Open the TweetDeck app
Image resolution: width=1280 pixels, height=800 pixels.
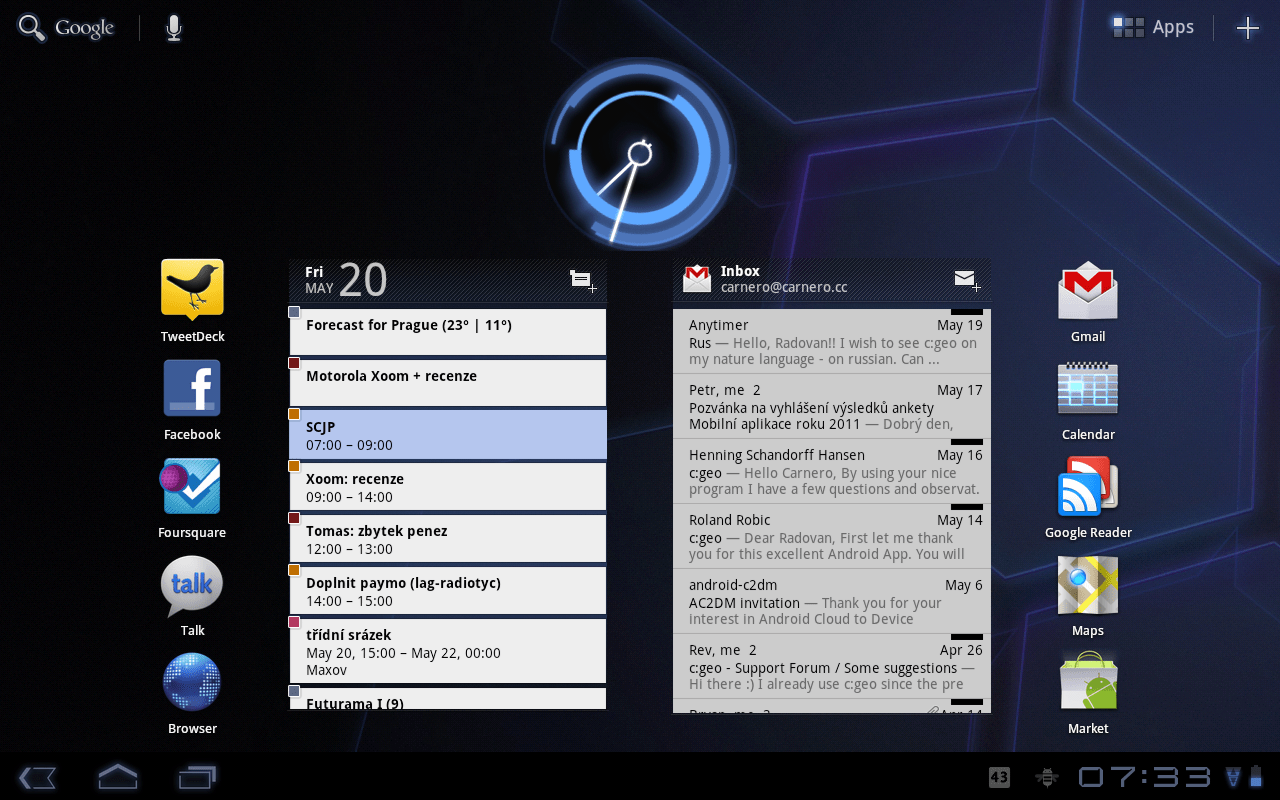point(192,290)
